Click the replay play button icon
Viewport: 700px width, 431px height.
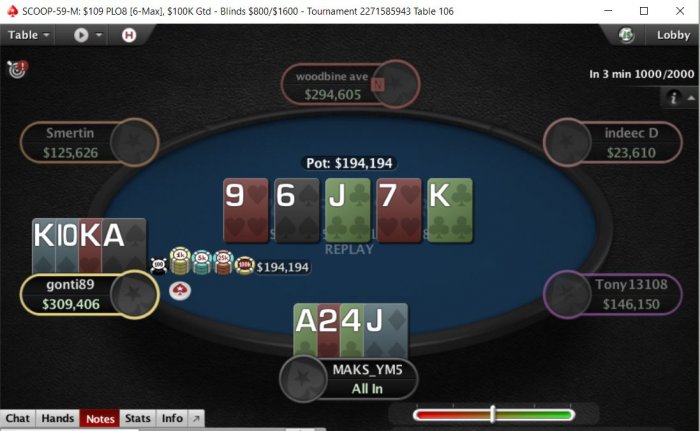[81, 35]
